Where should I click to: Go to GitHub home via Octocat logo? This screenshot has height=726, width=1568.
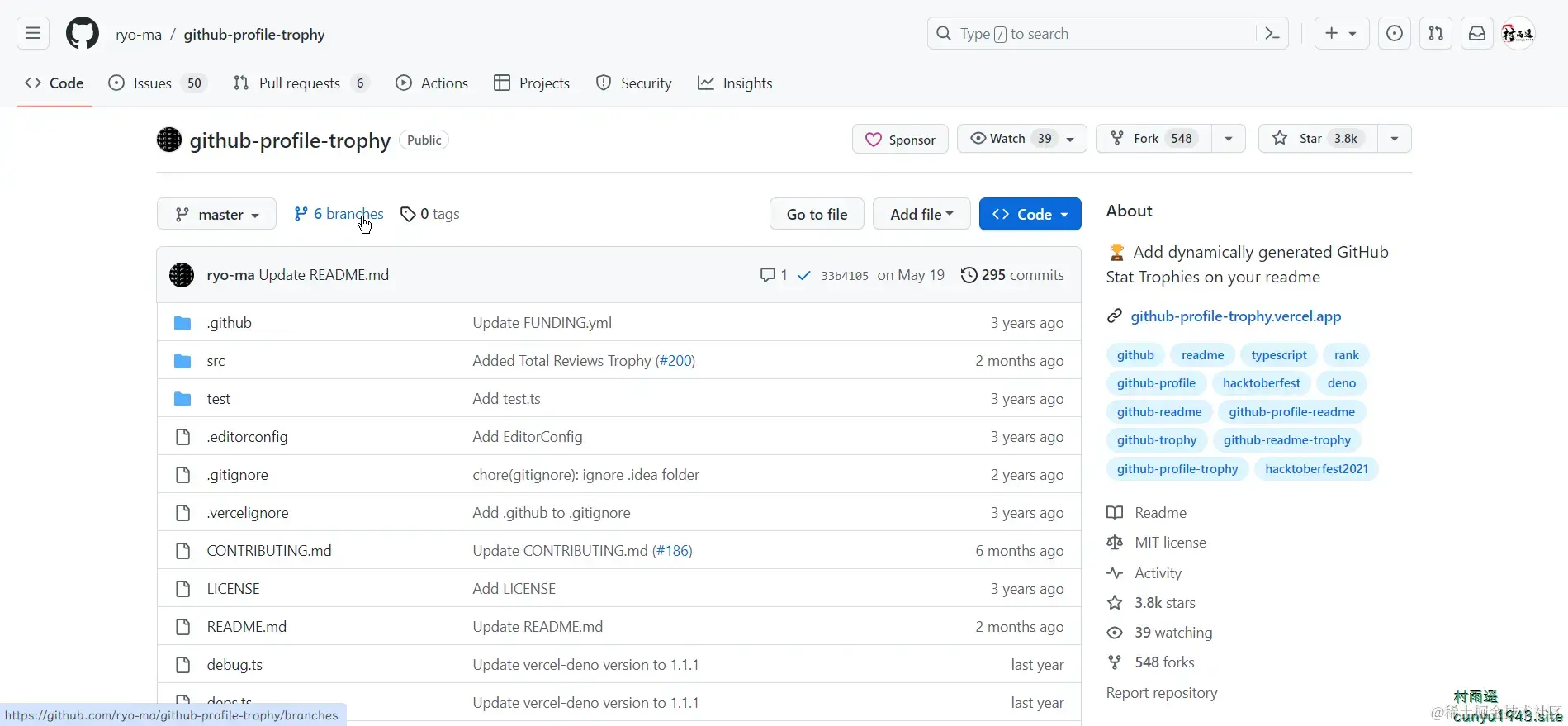coord(83,34)
